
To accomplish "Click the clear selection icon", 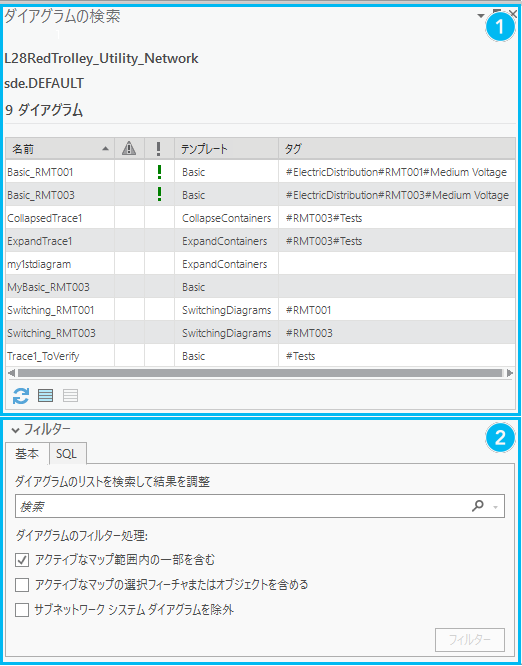I will pos(71,396).
